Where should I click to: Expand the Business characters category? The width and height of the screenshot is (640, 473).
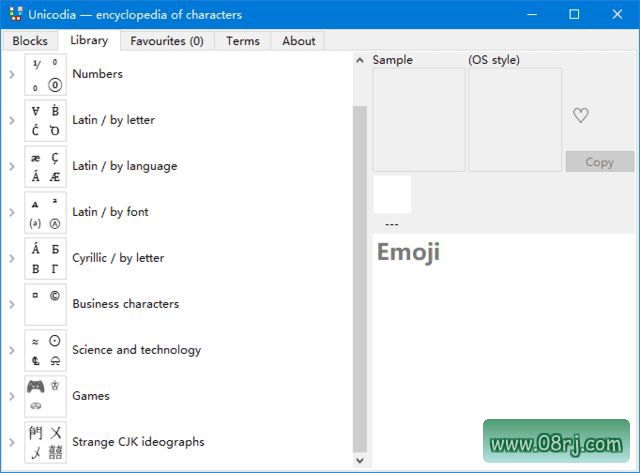pyautogui.click(x=12, y=304)
